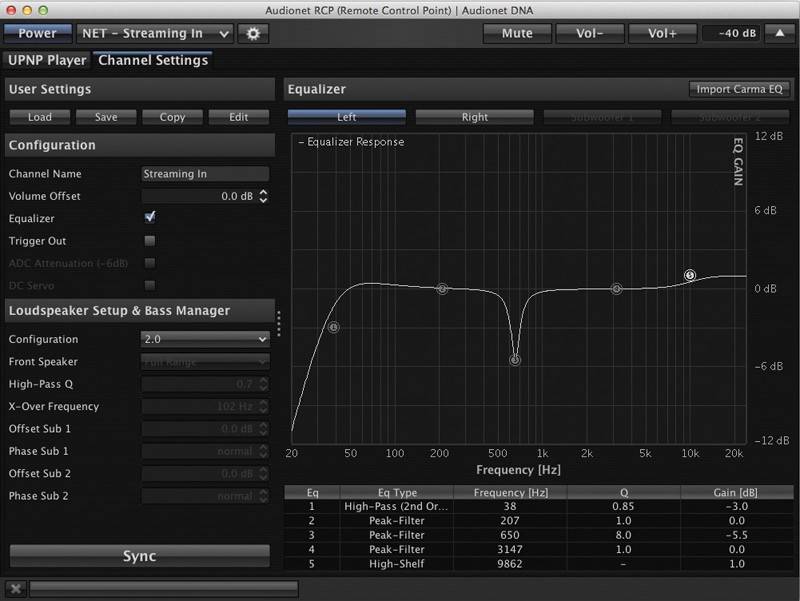Select the High-Pass (2nd Or... row
Viewport: 800px width, 601px height.
tap(539, 507)
